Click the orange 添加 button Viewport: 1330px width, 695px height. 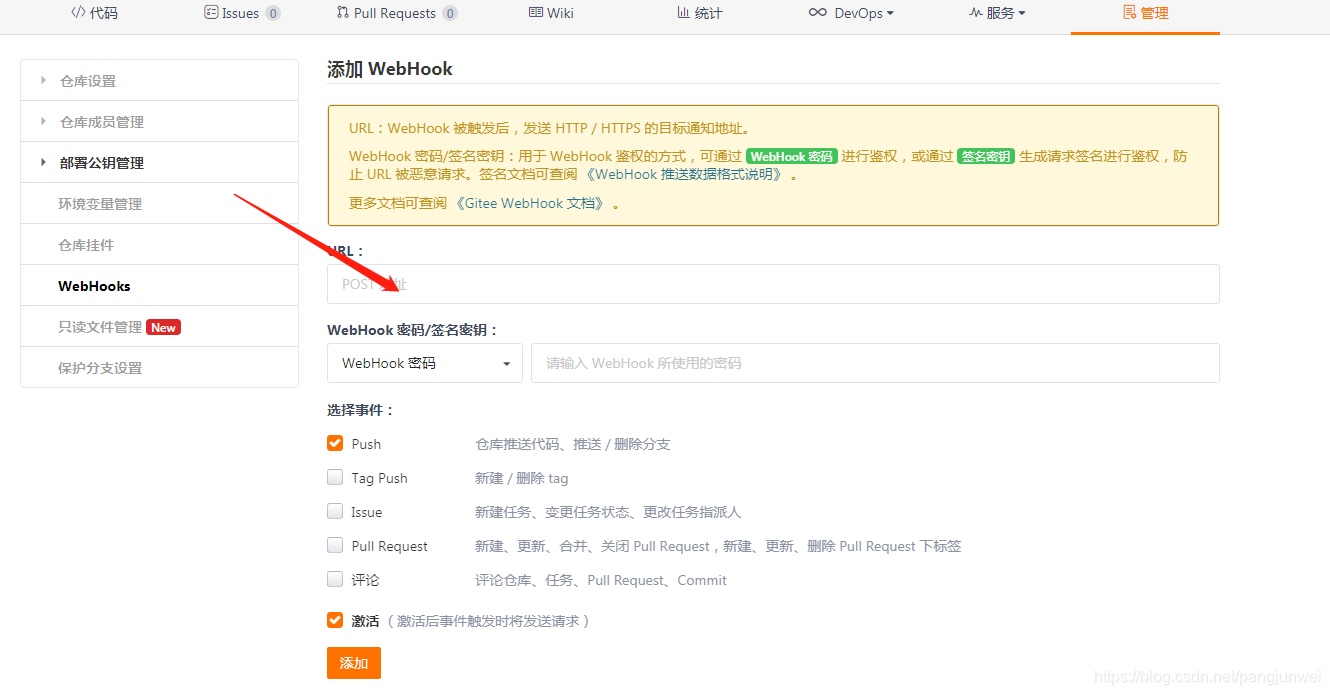click(x=354, y=663)
